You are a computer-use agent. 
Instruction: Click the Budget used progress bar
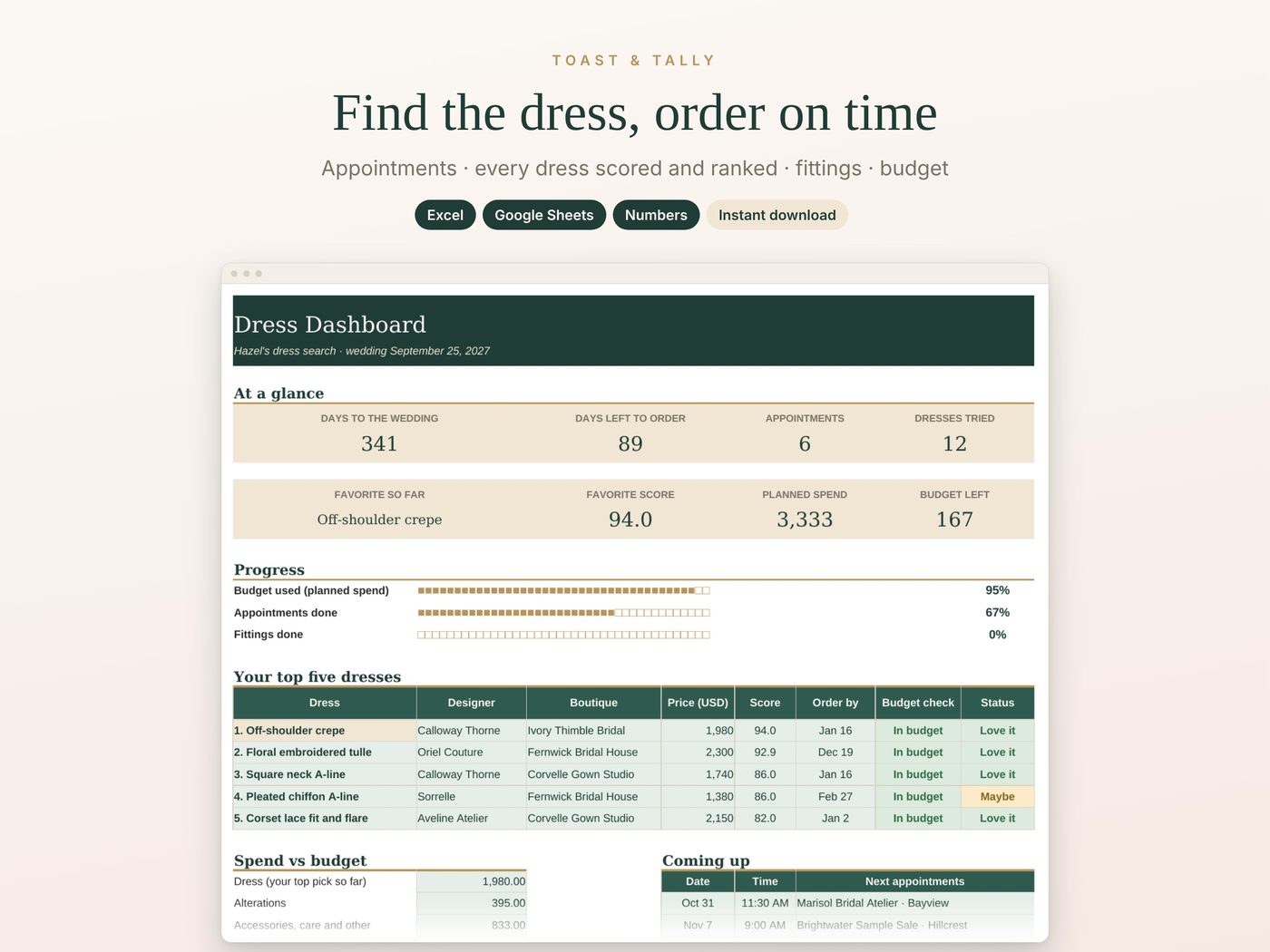563,590
